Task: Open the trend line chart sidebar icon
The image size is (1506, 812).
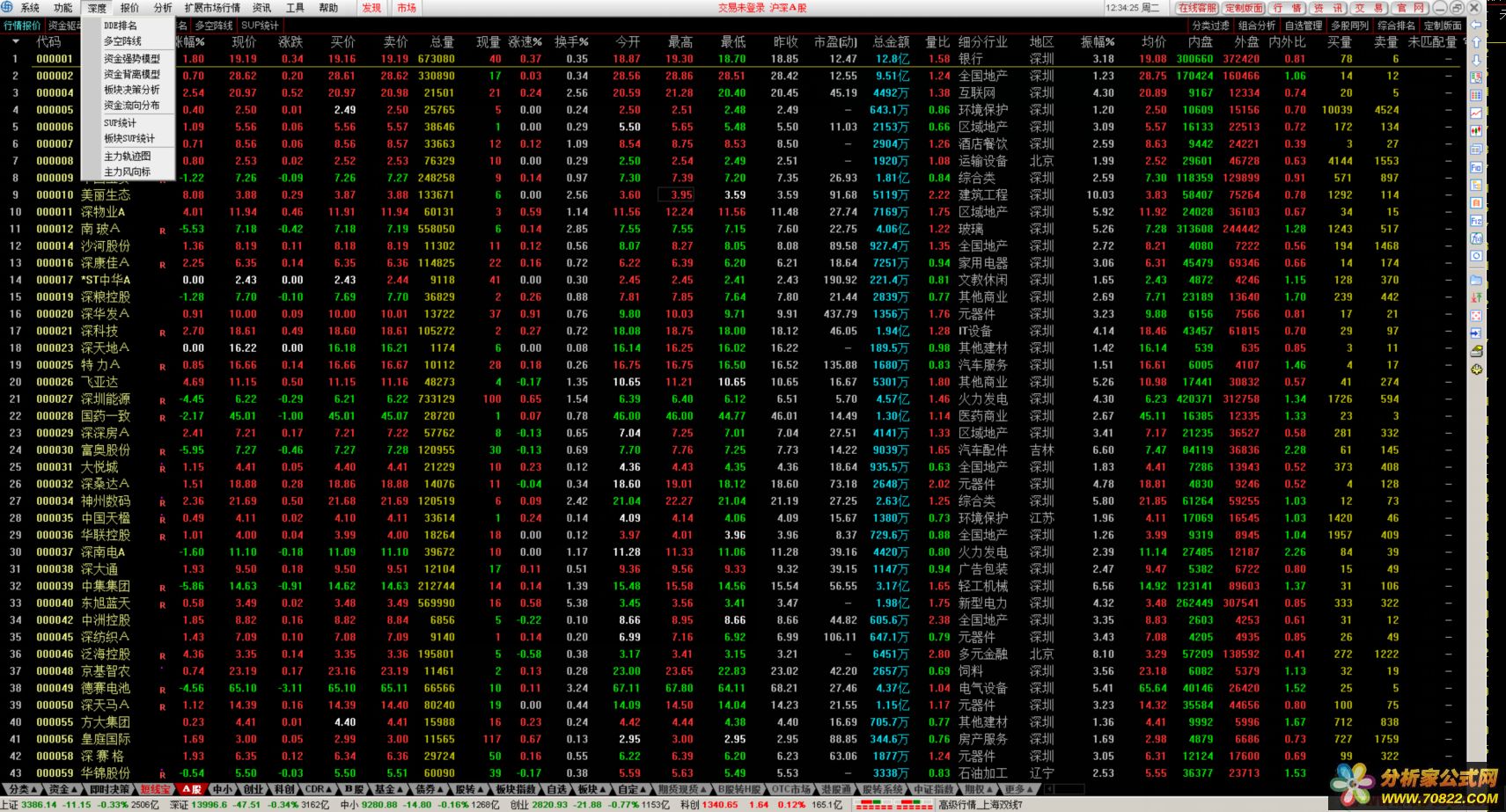Action: pos(1476,113)
